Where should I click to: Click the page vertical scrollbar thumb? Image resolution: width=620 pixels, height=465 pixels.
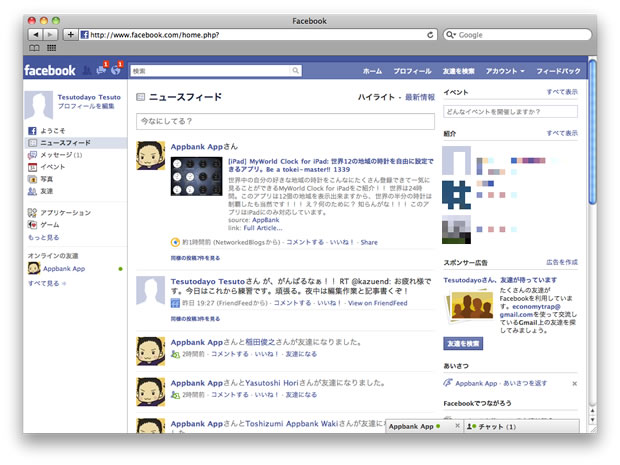[592, 132]
